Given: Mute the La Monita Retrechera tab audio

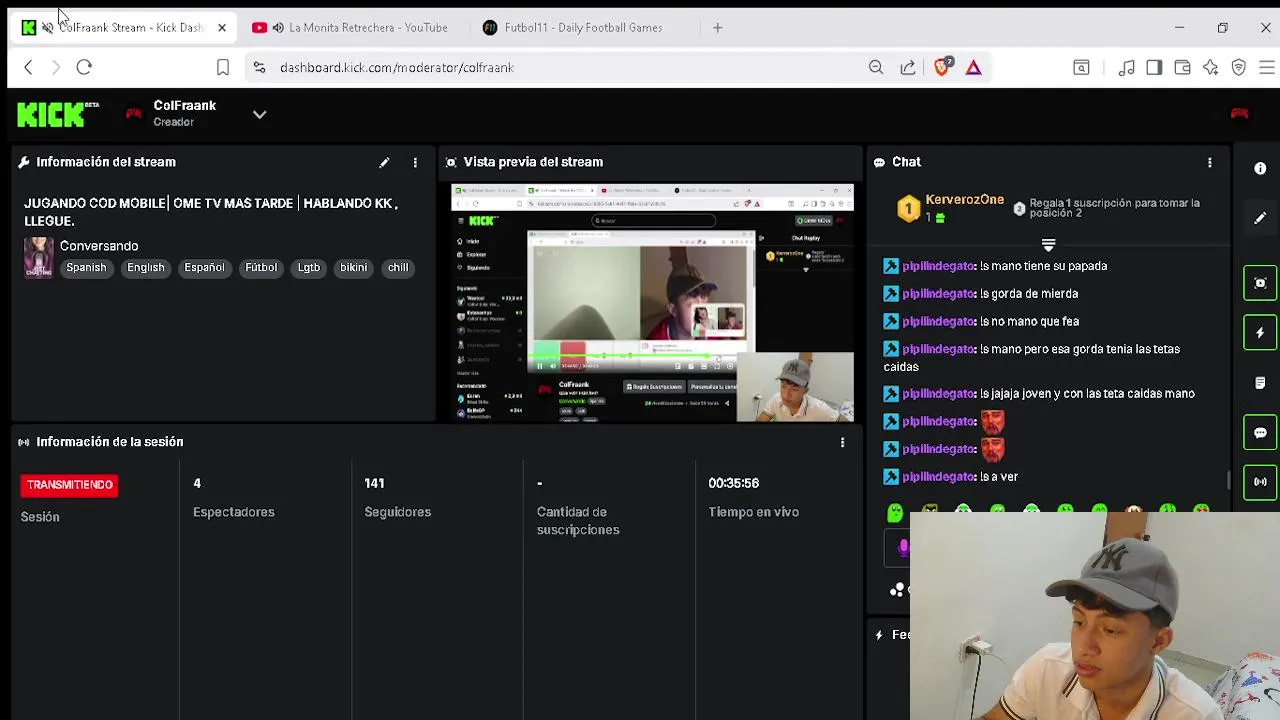Looking at the screenshot, I should (278, 28).
